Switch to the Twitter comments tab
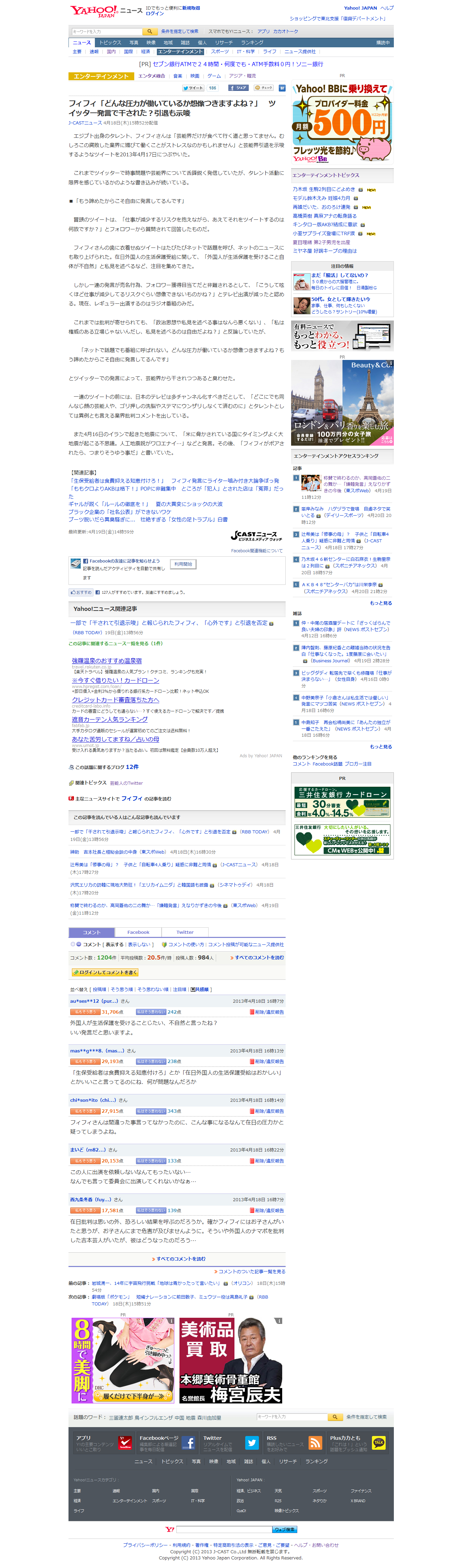 [x=185, y=932]
